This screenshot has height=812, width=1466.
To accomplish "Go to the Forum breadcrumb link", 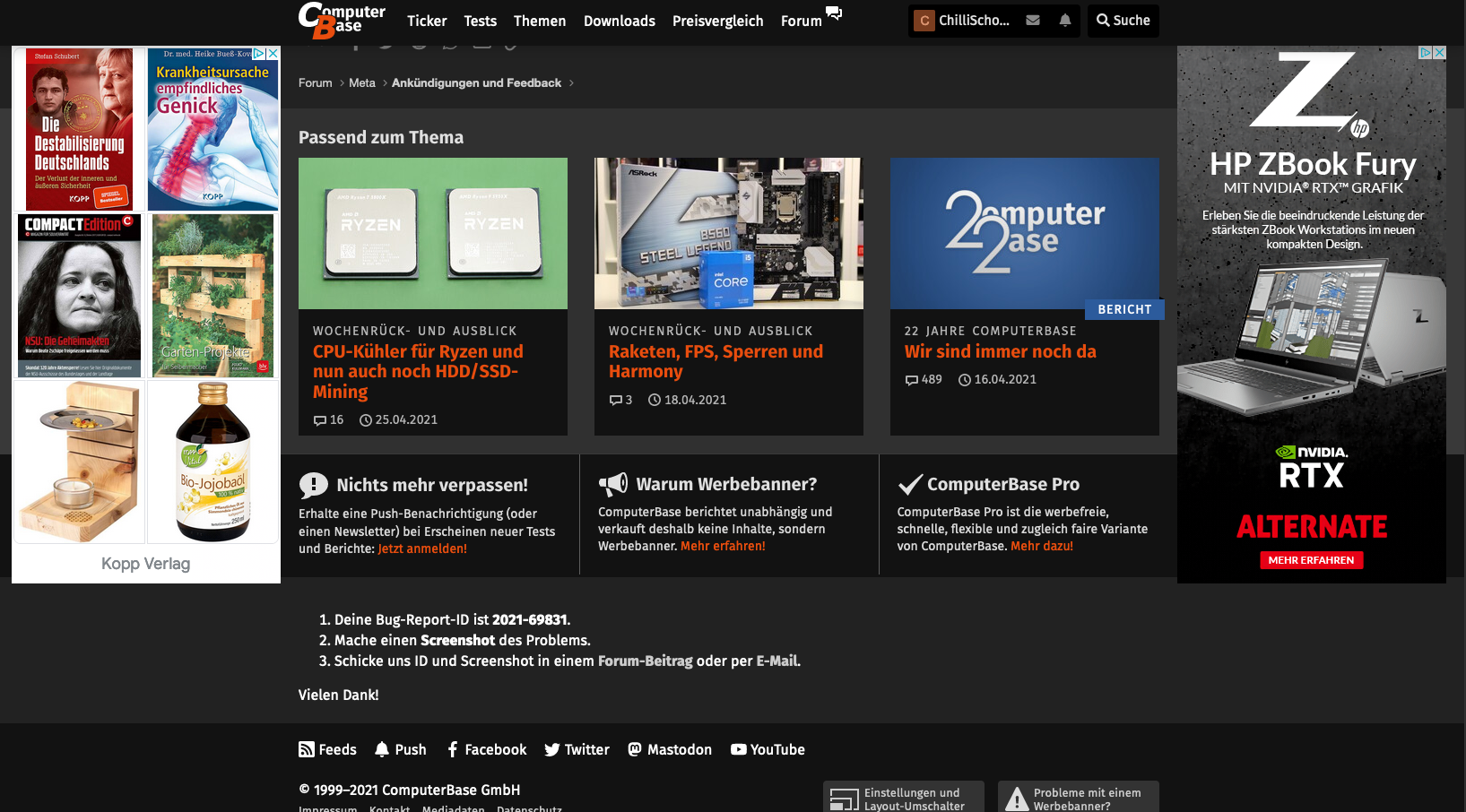I will (316, 82).
